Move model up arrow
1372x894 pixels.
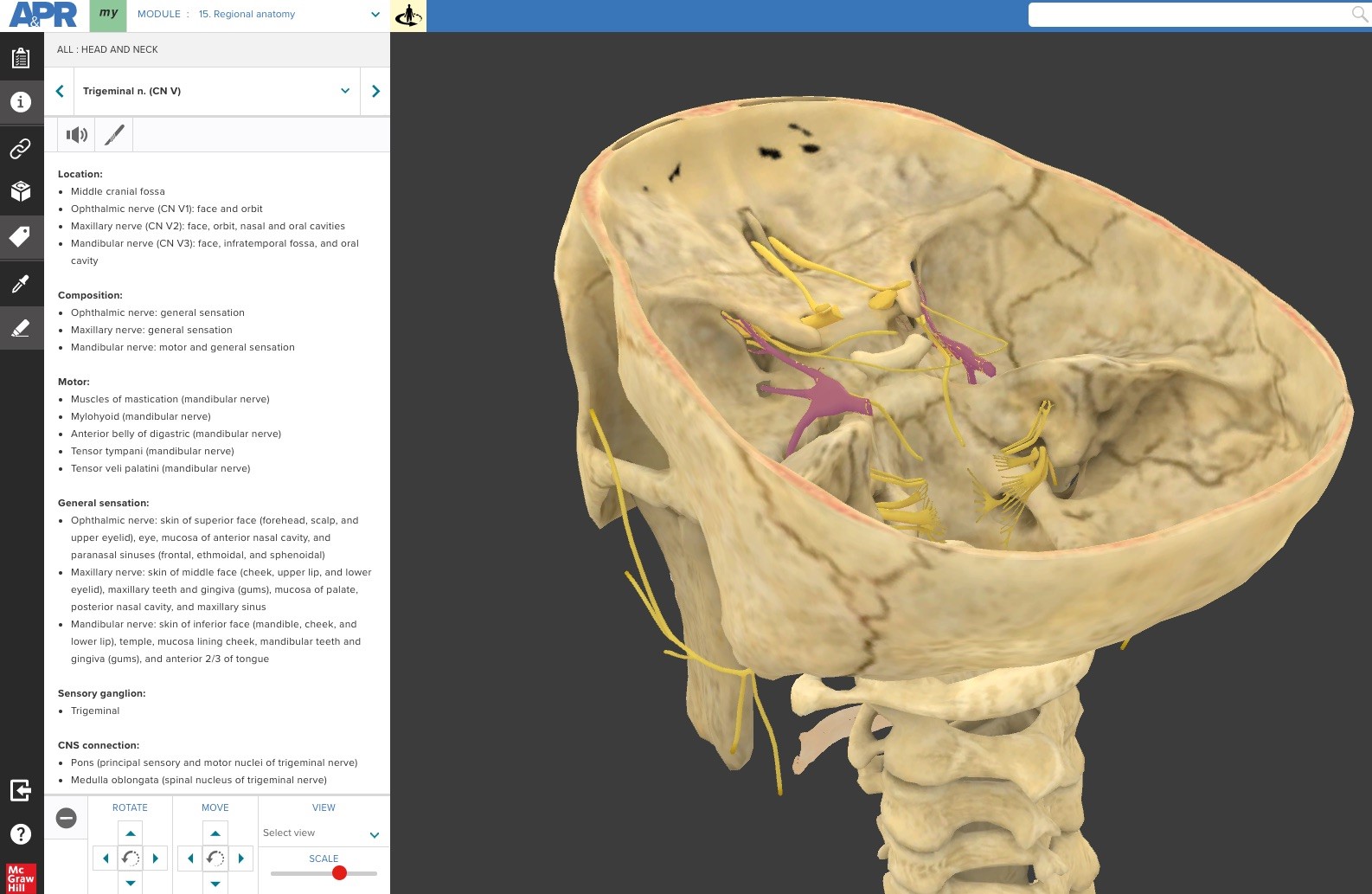click(215, 833)
